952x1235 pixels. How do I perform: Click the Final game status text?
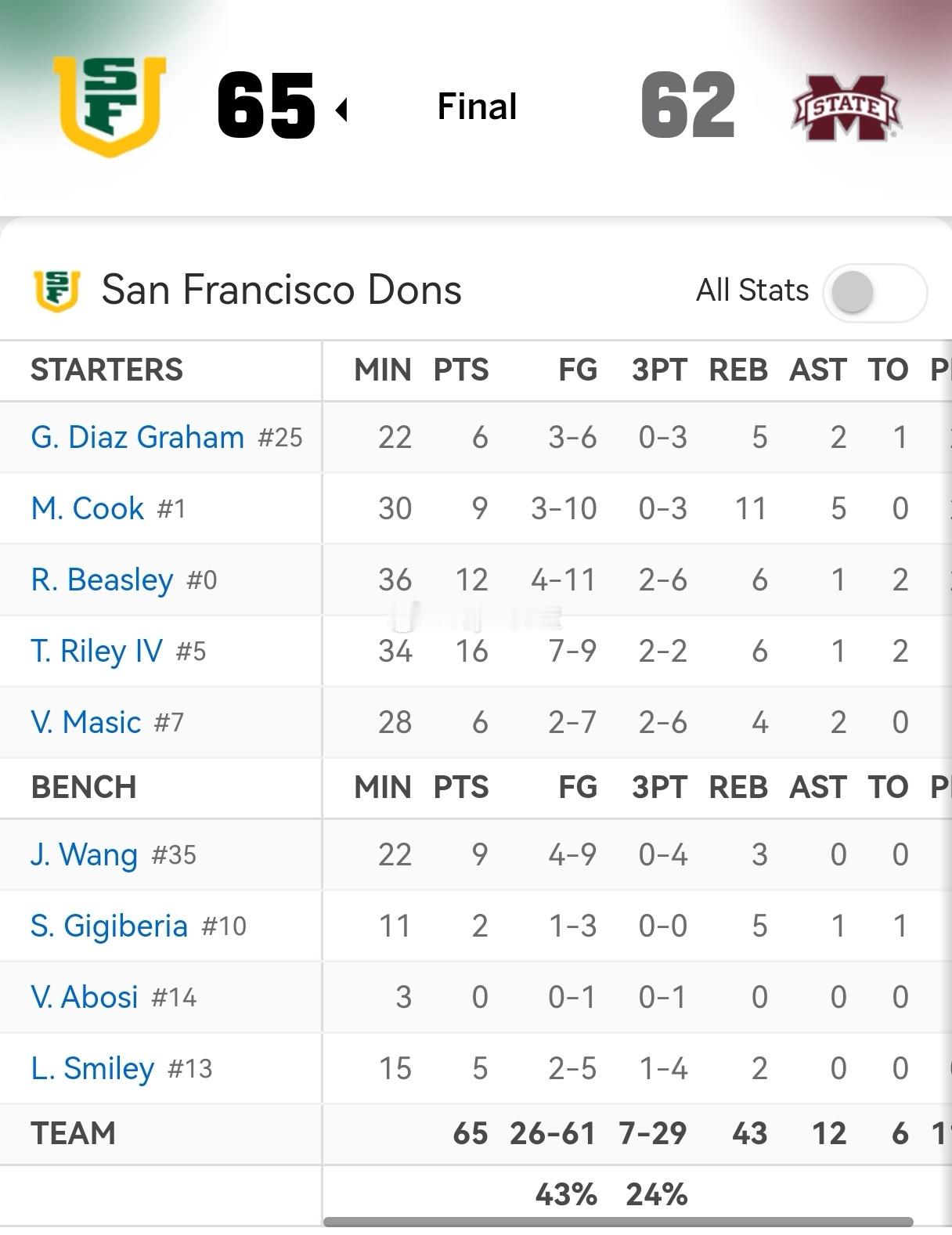pyautogui.click(x=477, y=107)
